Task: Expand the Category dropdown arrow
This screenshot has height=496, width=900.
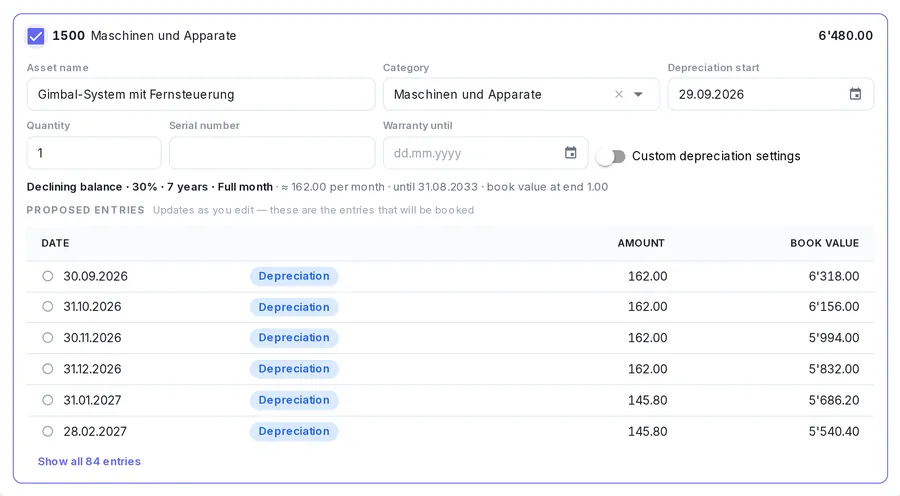Action: pyautogui.click(x=638, y=94)
